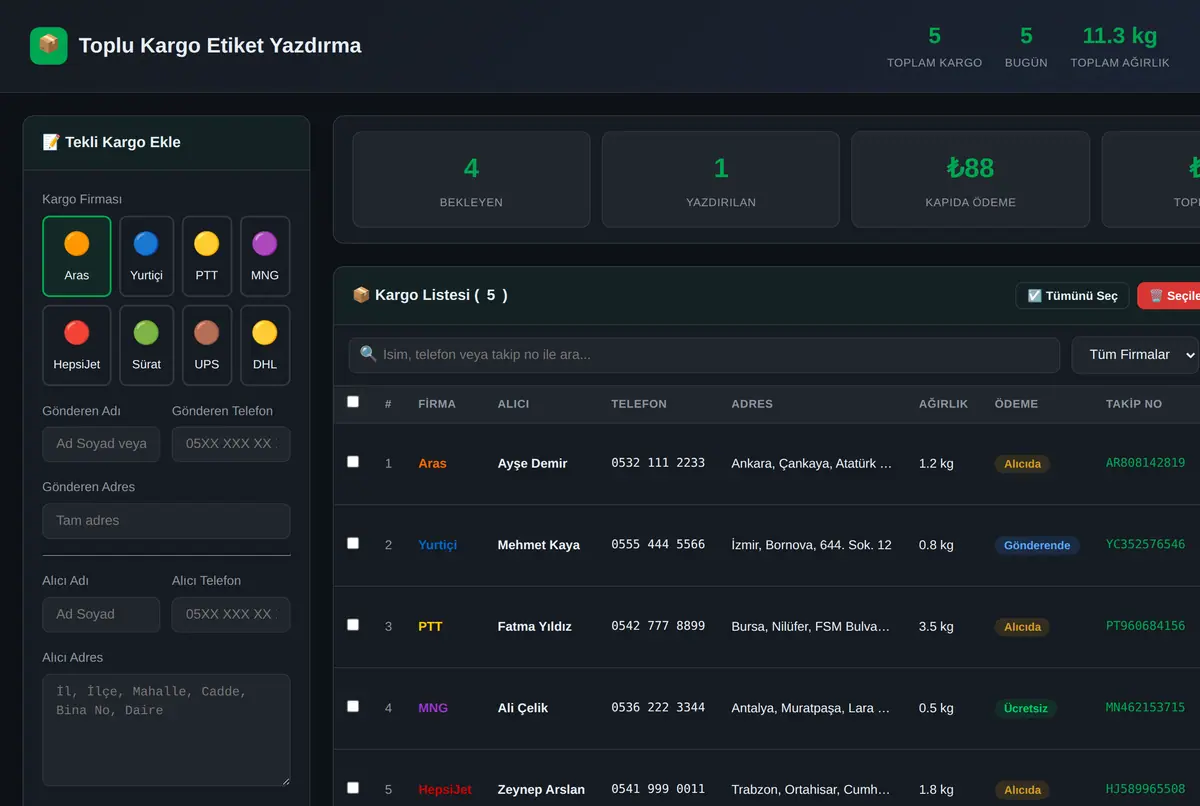The height and width of the screenshot is (806, 1200).
Task: Click into the Alıcı Adres text area
Action: click(x=166, y=730)
